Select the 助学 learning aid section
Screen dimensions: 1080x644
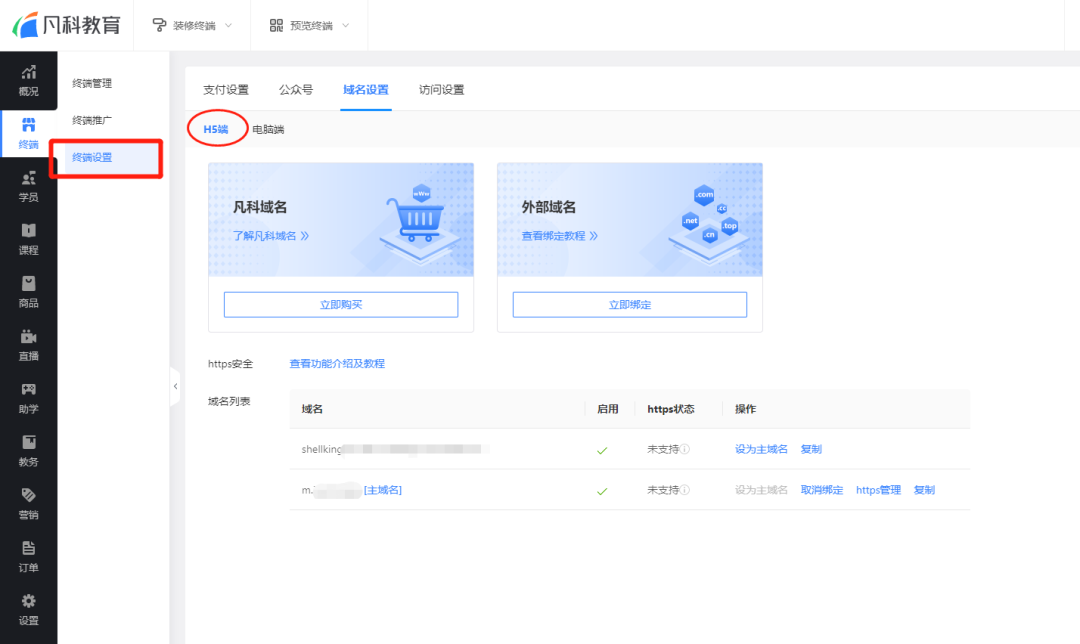pyautogui.click(x=28, y=400)
